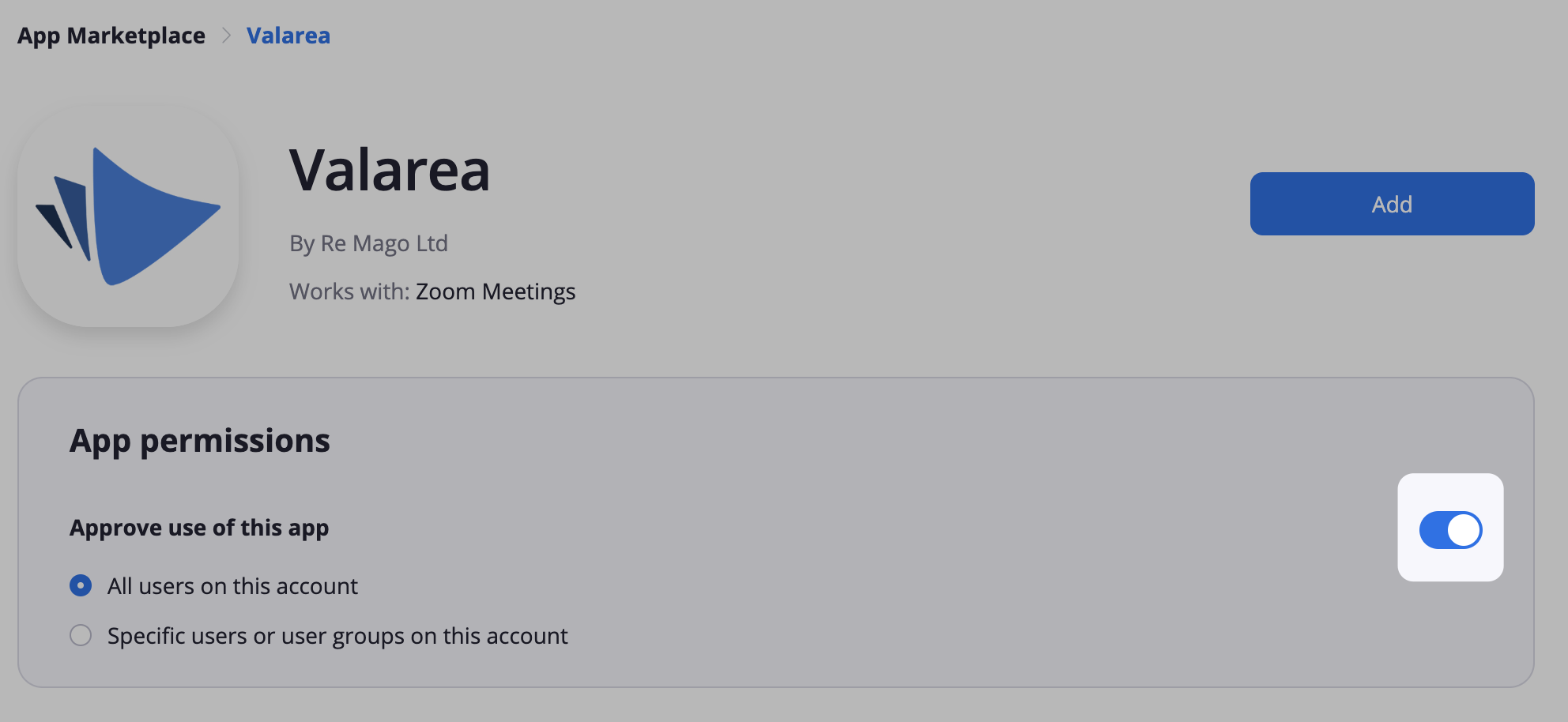
Task: Select Specific users or user groups radio
Action: click(x=81, y=635)
